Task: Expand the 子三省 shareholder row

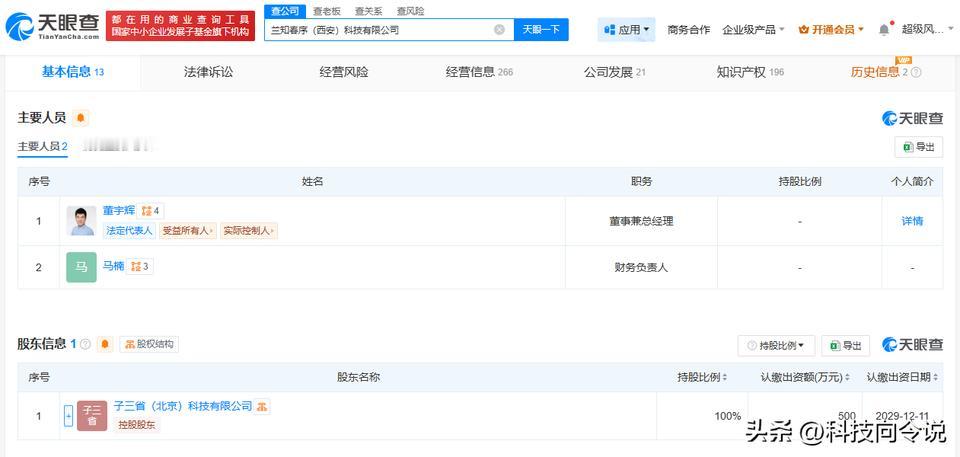Action: pos(69,416)
